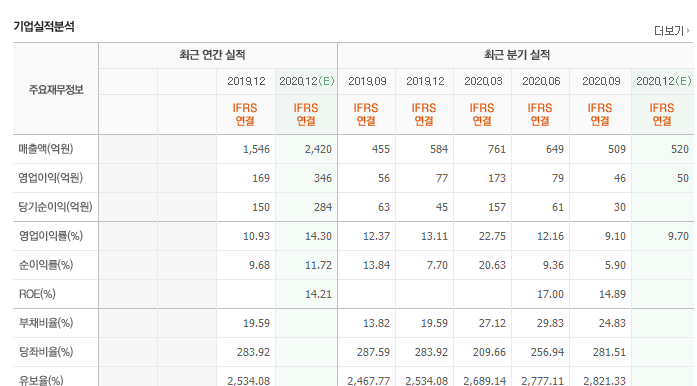Click the quarterly 2019.09 column header

367,81
